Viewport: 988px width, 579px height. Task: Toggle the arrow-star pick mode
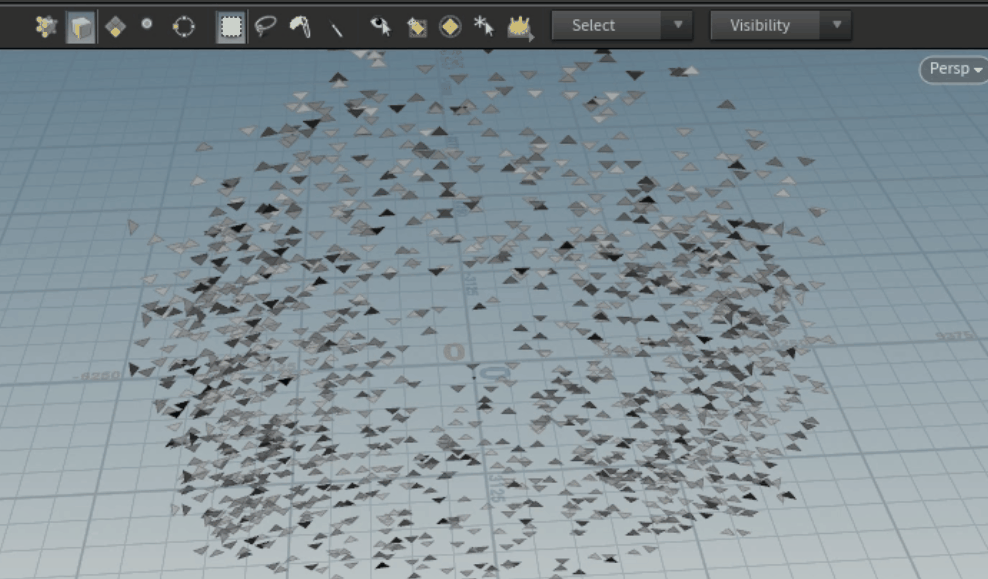[483, 25]
